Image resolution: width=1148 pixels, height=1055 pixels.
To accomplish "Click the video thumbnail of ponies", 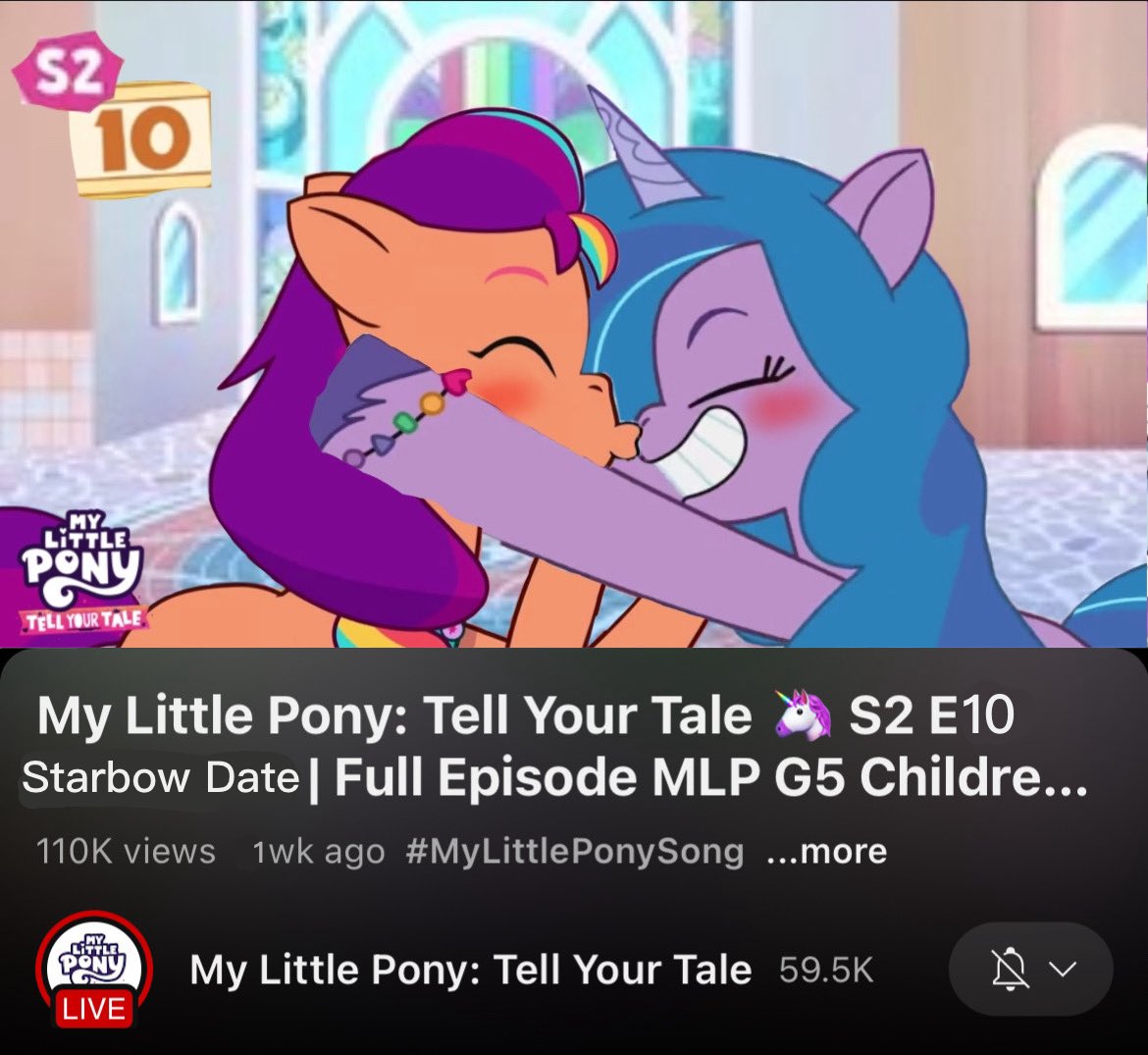I will (574, 324).
